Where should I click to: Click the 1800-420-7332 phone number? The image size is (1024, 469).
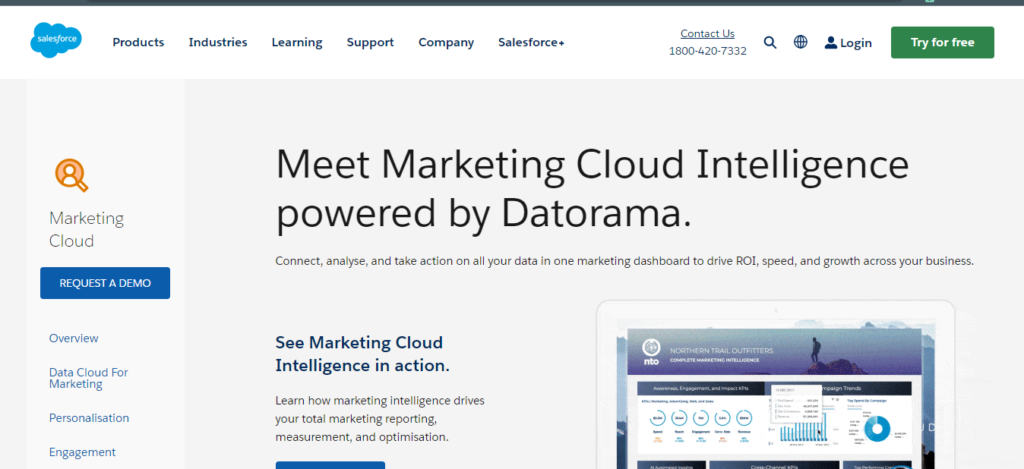click(707, 51)
